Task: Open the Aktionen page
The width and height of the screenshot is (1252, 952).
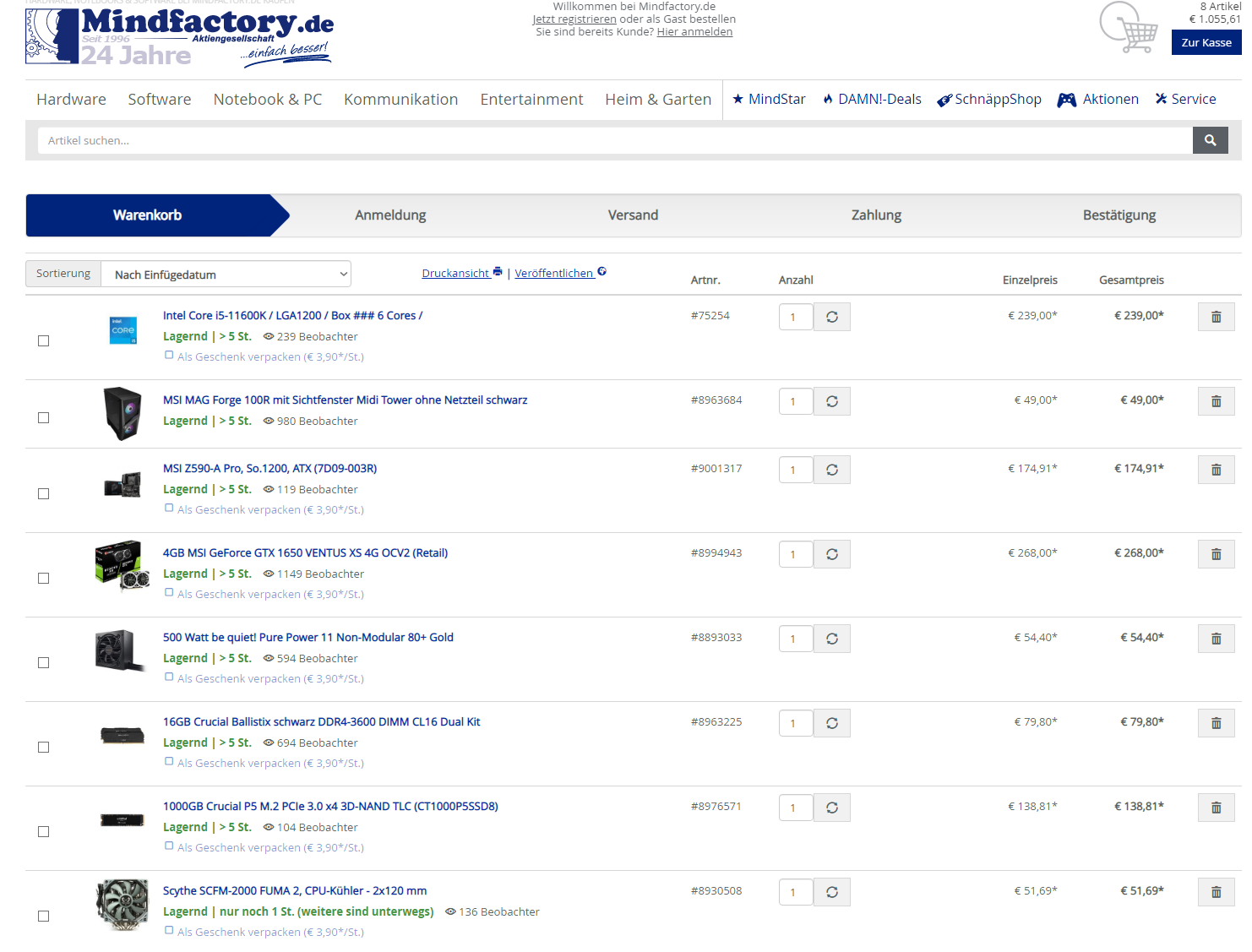Action: [1098, 99]
